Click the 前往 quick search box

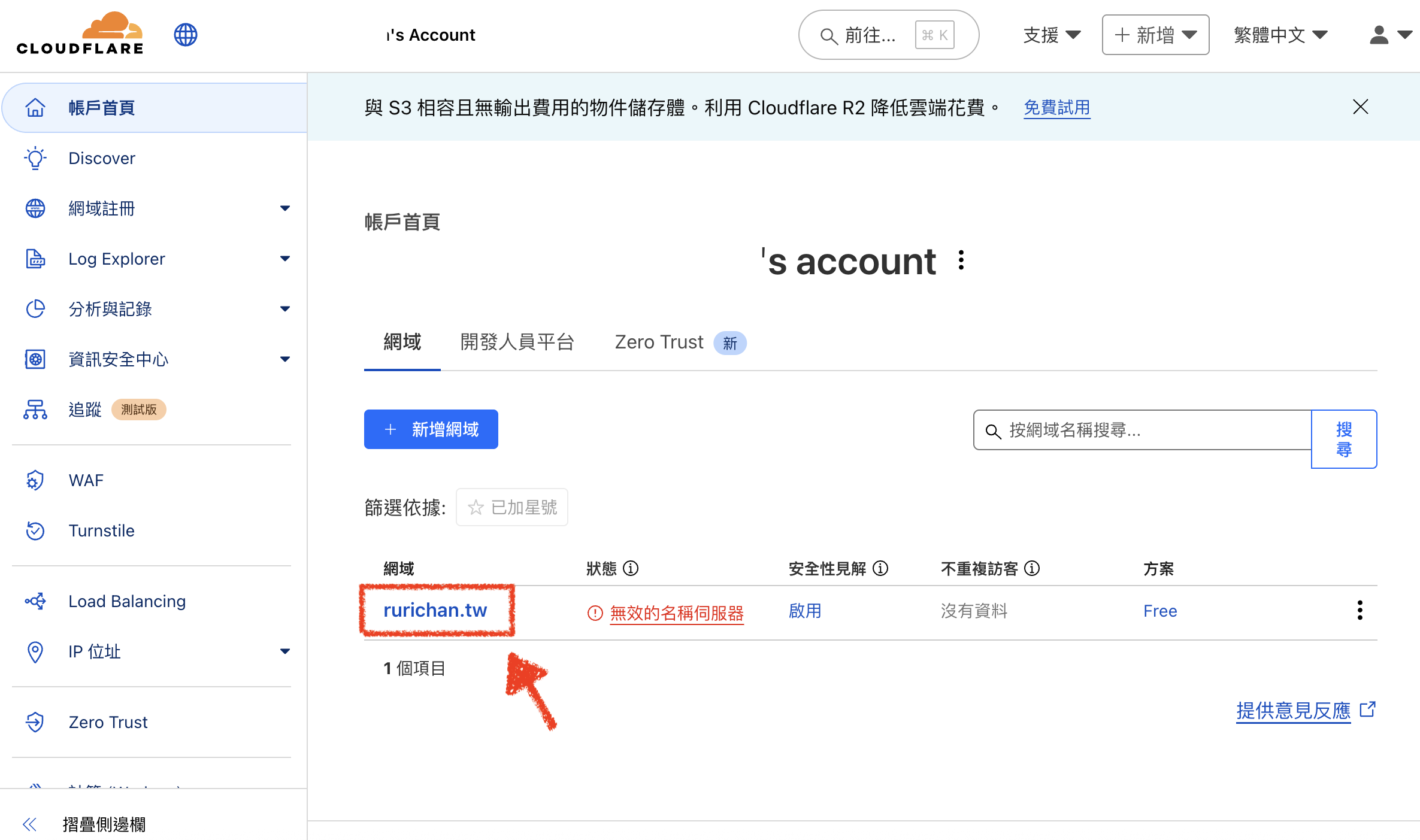click(x=889, y=35)
